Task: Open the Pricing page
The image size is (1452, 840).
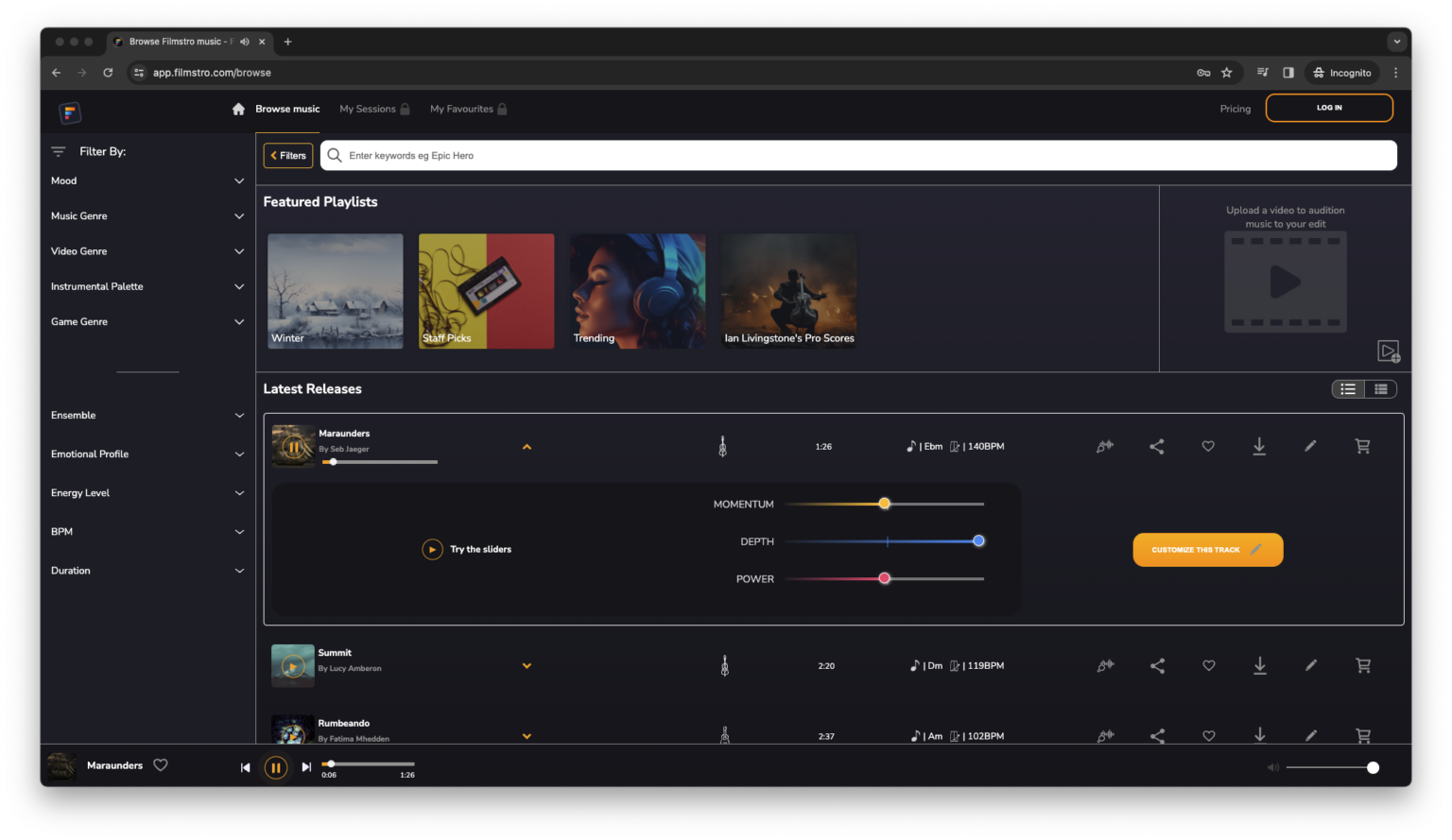Action: (x=1235, y=109)
